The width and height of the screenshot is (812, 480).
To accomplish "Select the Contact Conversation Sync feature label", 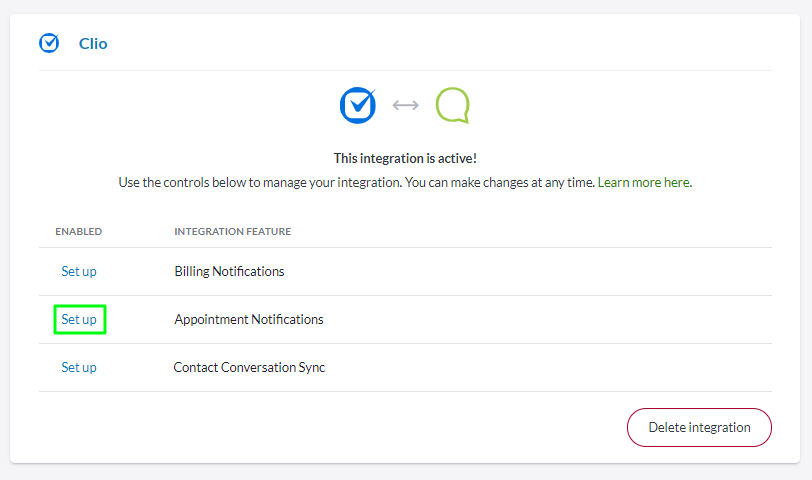I will pos(249,367).
